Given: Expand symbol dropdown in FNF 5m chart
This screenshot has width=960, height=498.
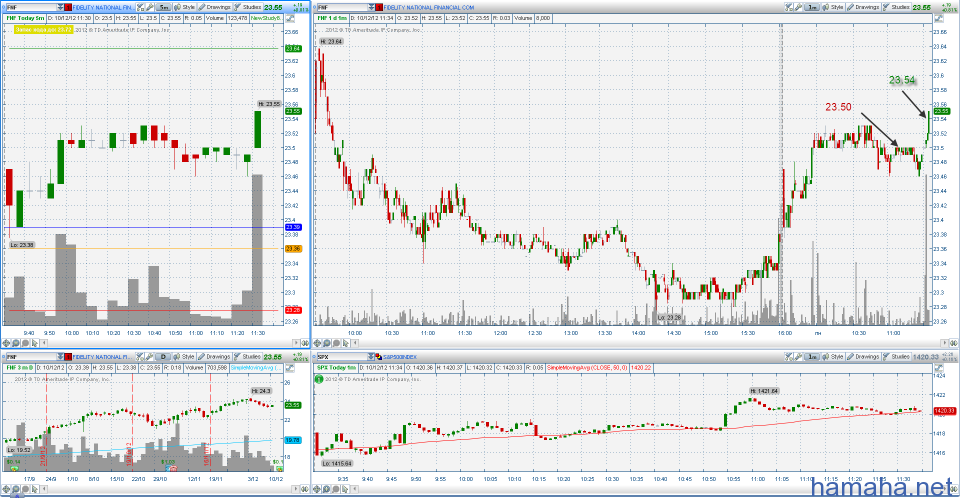Looking at the screenshot, I should pos(60,7).
